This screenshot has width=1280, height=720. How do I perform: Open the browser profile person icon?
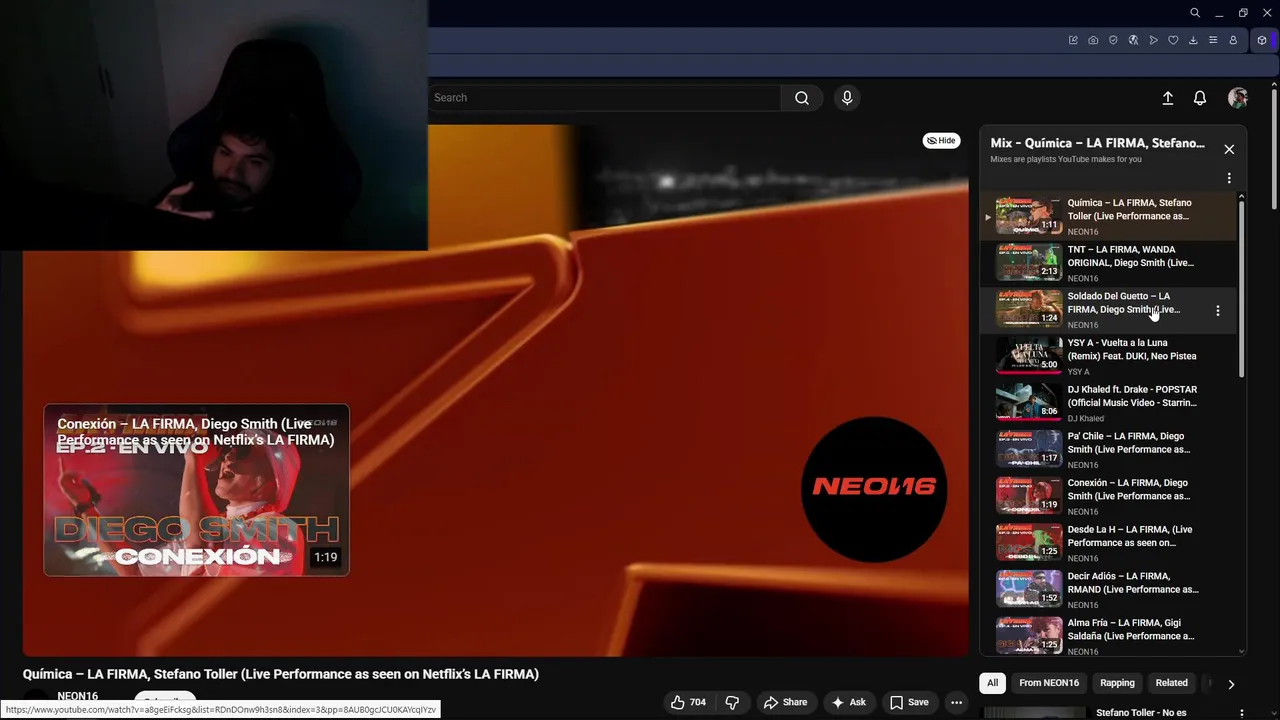click(1233, 40)
